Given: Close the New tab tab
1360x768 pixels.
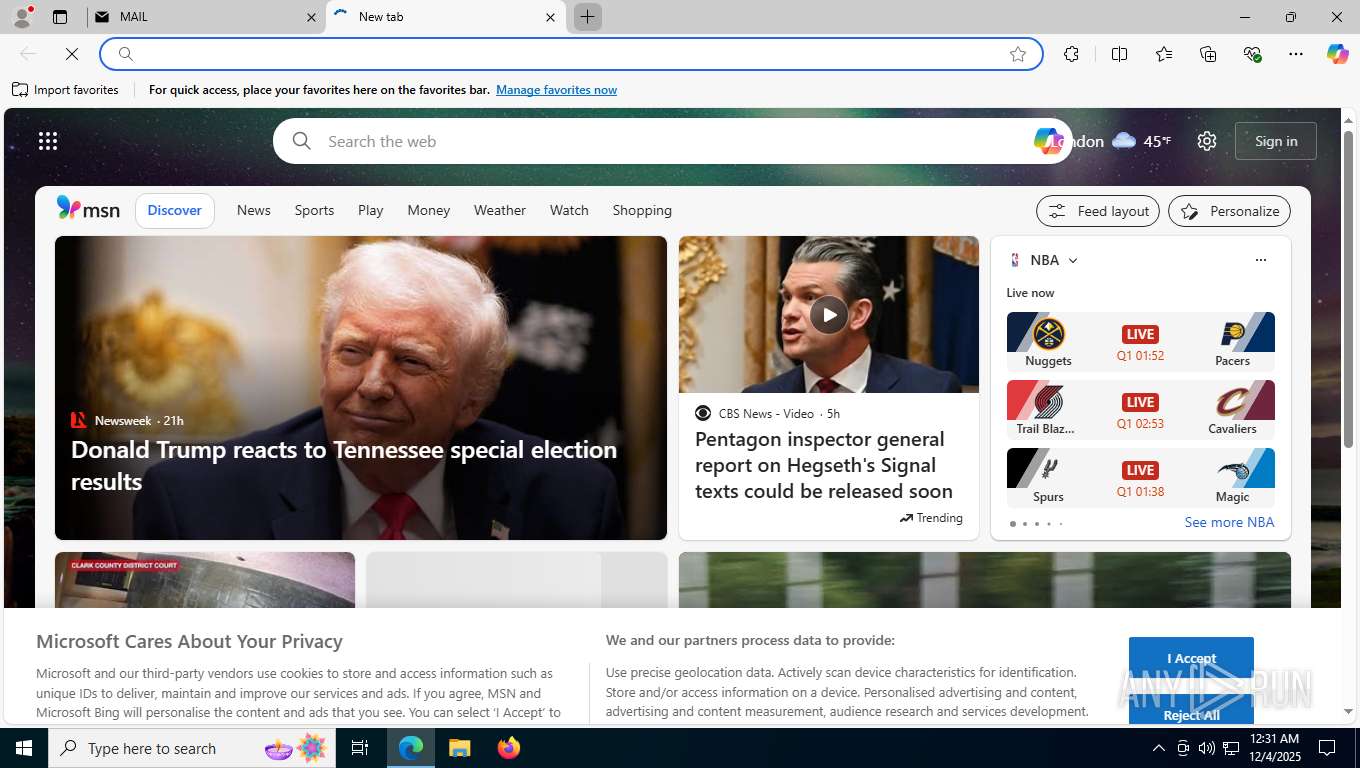Looking at the screenshot, I should 550,17.
